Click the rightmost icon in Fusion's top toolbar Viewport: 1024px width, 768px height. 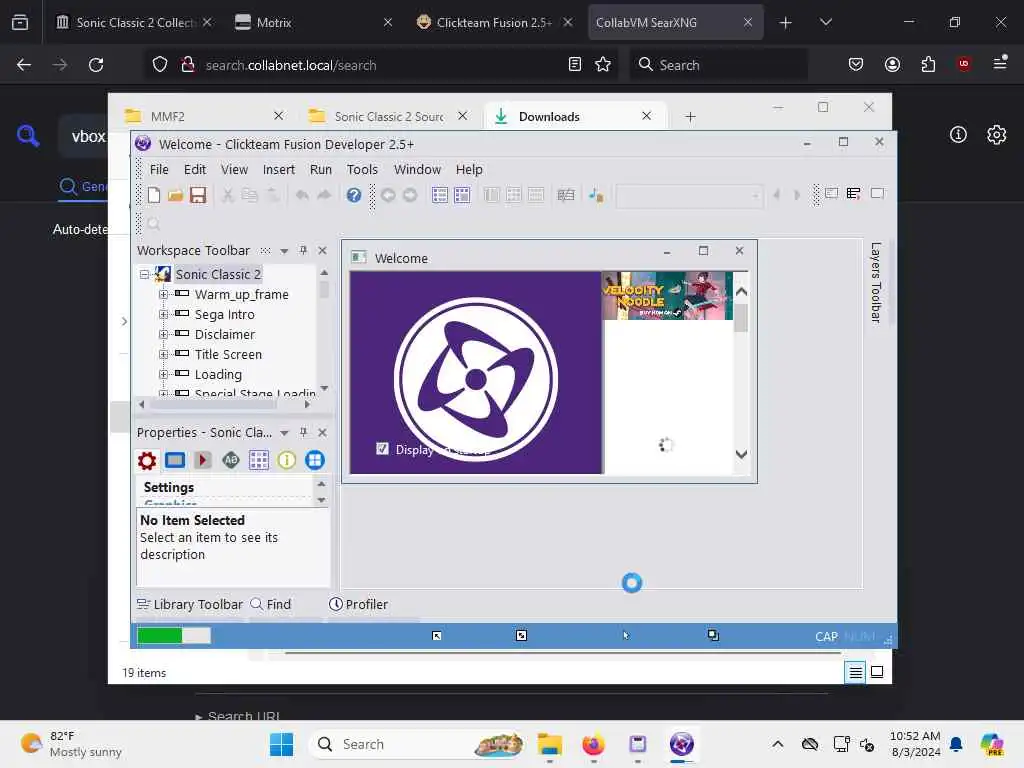point(878,193)
